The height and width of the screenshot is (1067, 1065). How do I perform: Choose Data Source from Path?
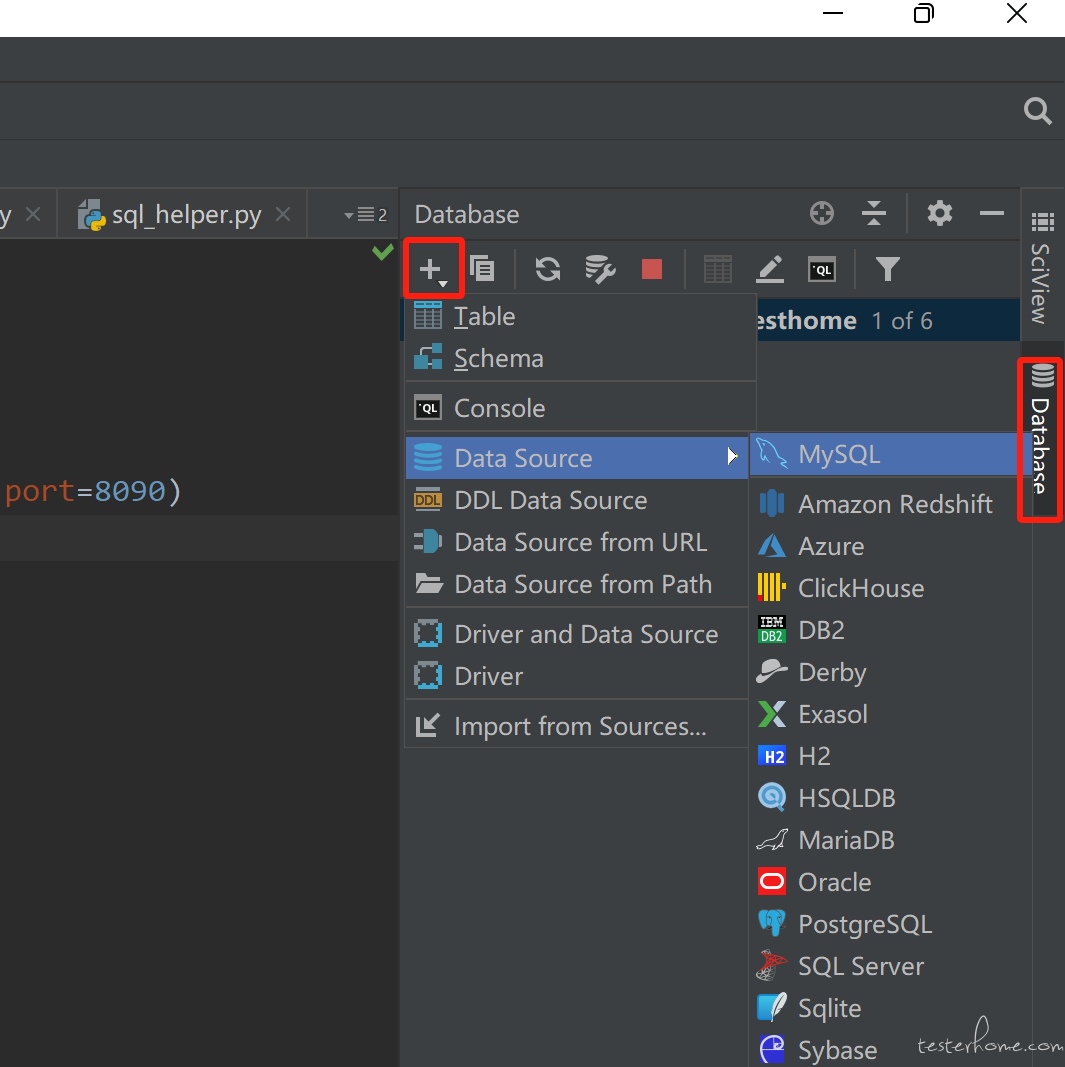pyautogui.click(x=576, y=585)
